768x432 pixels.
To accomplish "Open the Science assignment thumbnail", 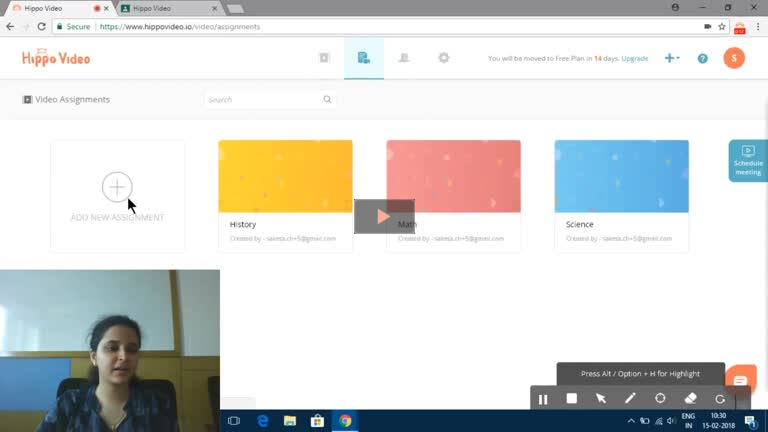I will pyautogui.click(x=621, y=176).
